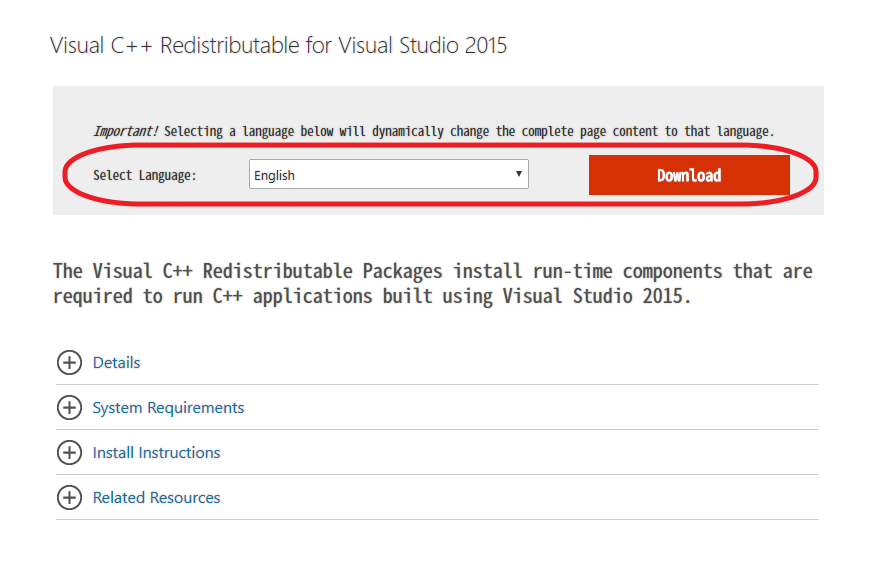Click the italic "Important!" word
The height and width of the screenshot is (564, 884).
coord(126,132)
